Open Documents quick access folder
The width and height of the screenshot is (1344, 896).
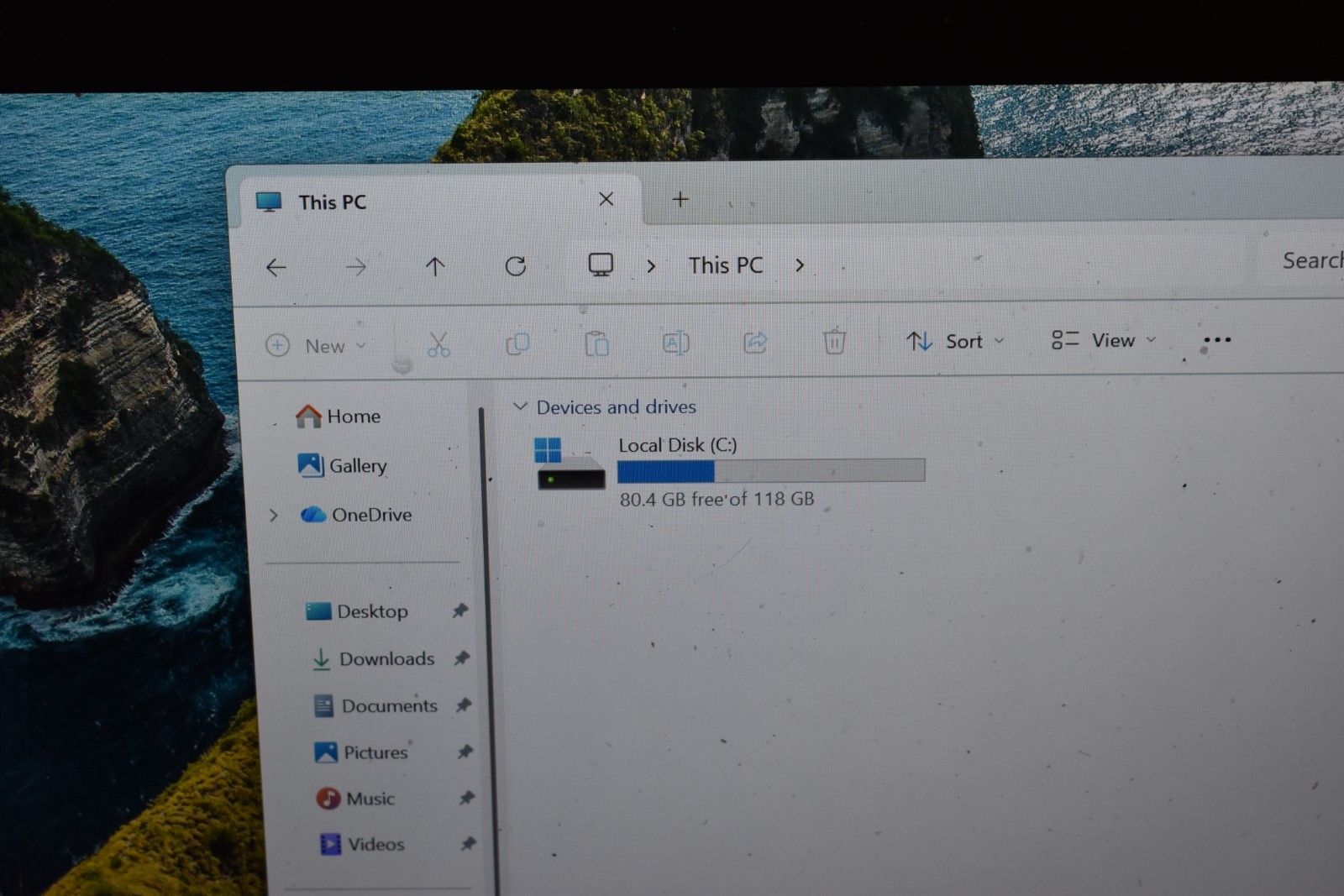click(x=375, y=706)
